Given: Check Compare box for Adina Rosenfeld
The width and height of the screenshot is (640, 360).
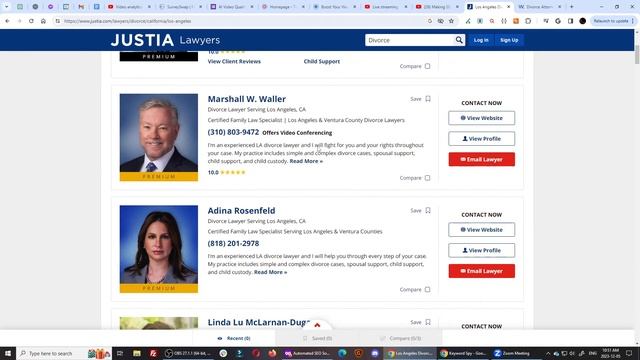Looking at the screenshot, I should [x=427, y=289].
